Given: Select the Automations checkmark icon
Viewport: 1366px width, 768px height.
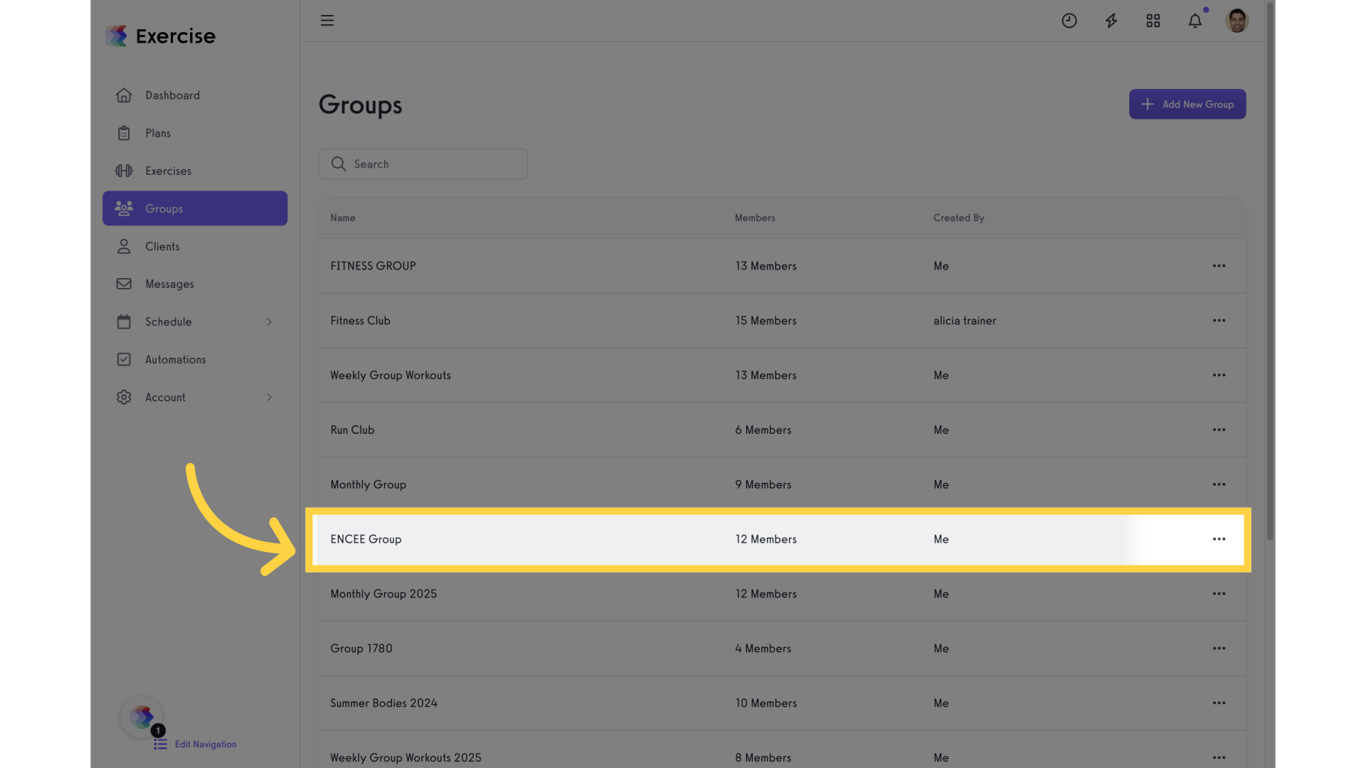Looking at the screenshot, I should 124,359.
